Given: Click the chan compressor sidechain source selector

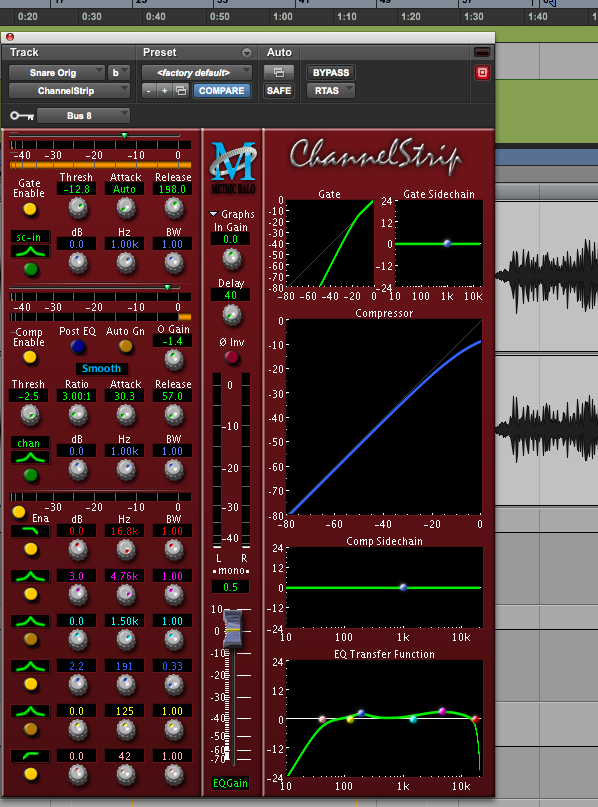Looking at the screenshot, I should (30, 443).
